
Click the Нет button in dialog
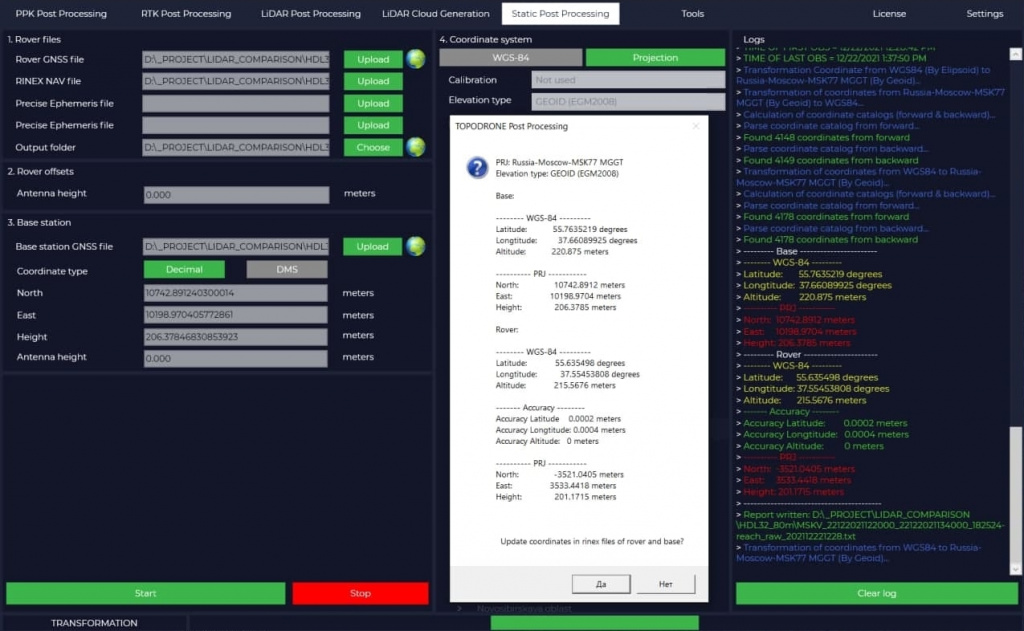coord(664,583)
